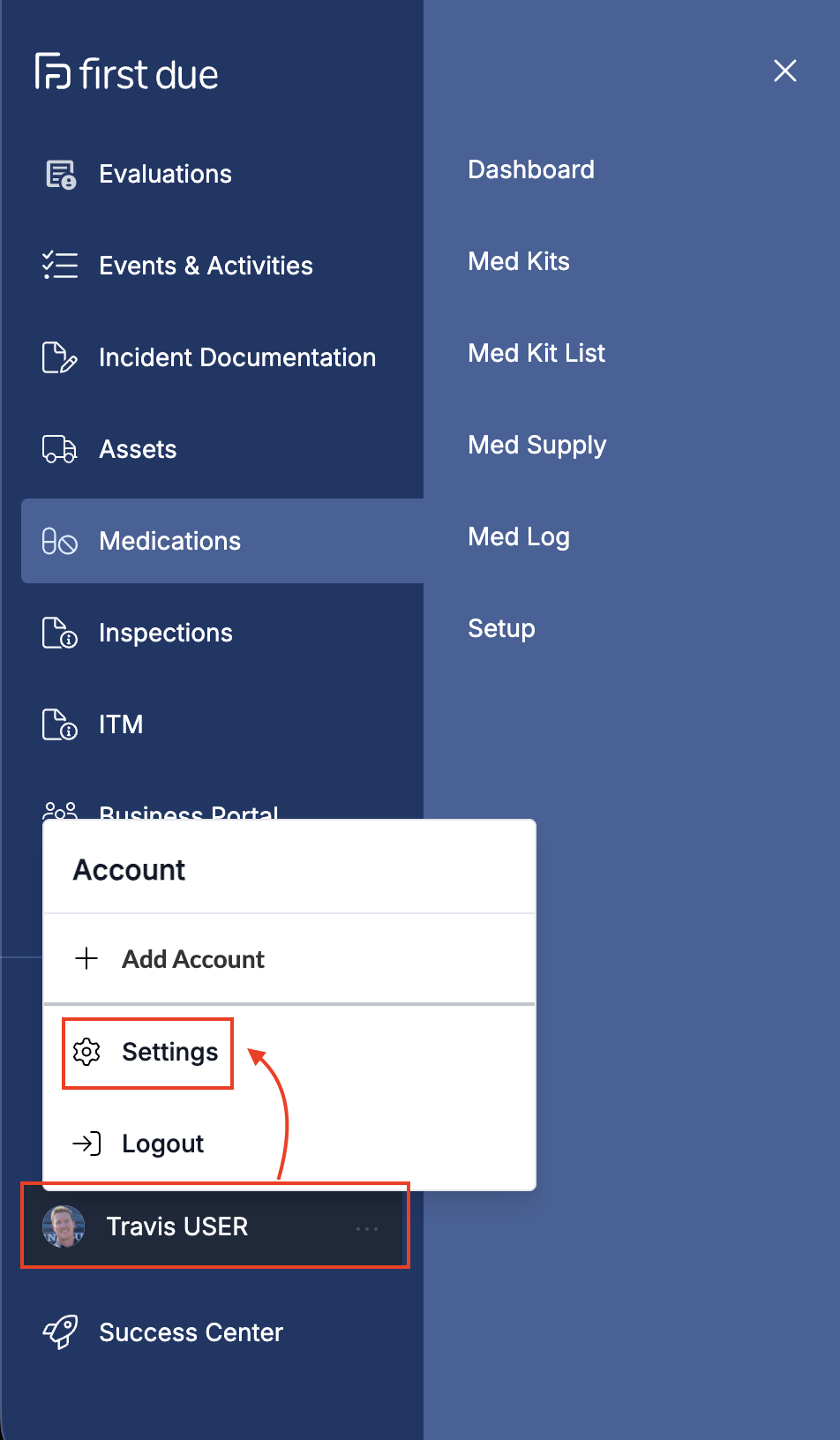
Task: Click the Medications pill icon
Action: click(x=60, y=541)
